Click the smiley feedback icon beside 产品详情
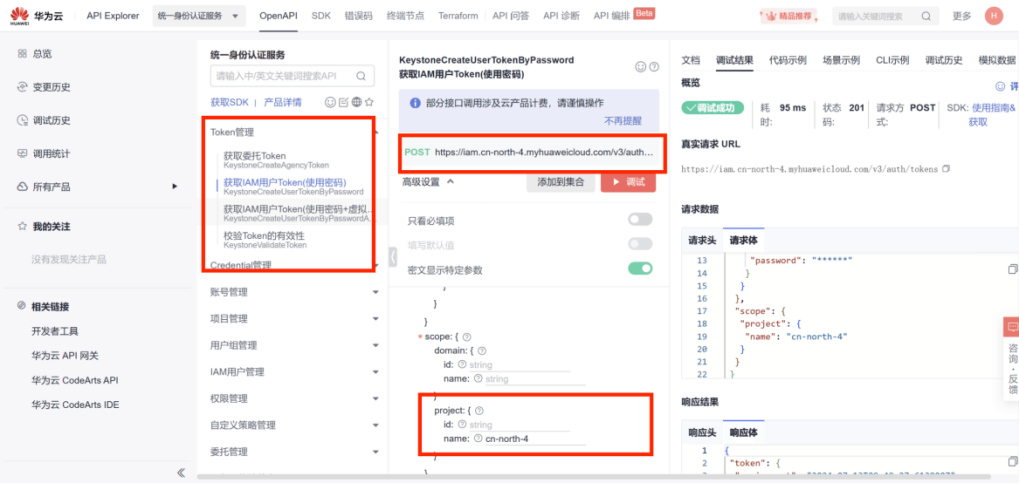Image resolution: width=1019 pixels, height=484 pixels. point(329,102)
